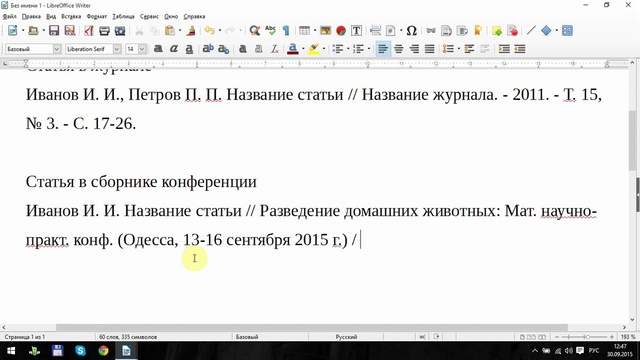The width and height of the screenshot is (640, 360).
Task: Open the paragraph style dropdown 'Базовый'
Action: [x=57, y=49]
